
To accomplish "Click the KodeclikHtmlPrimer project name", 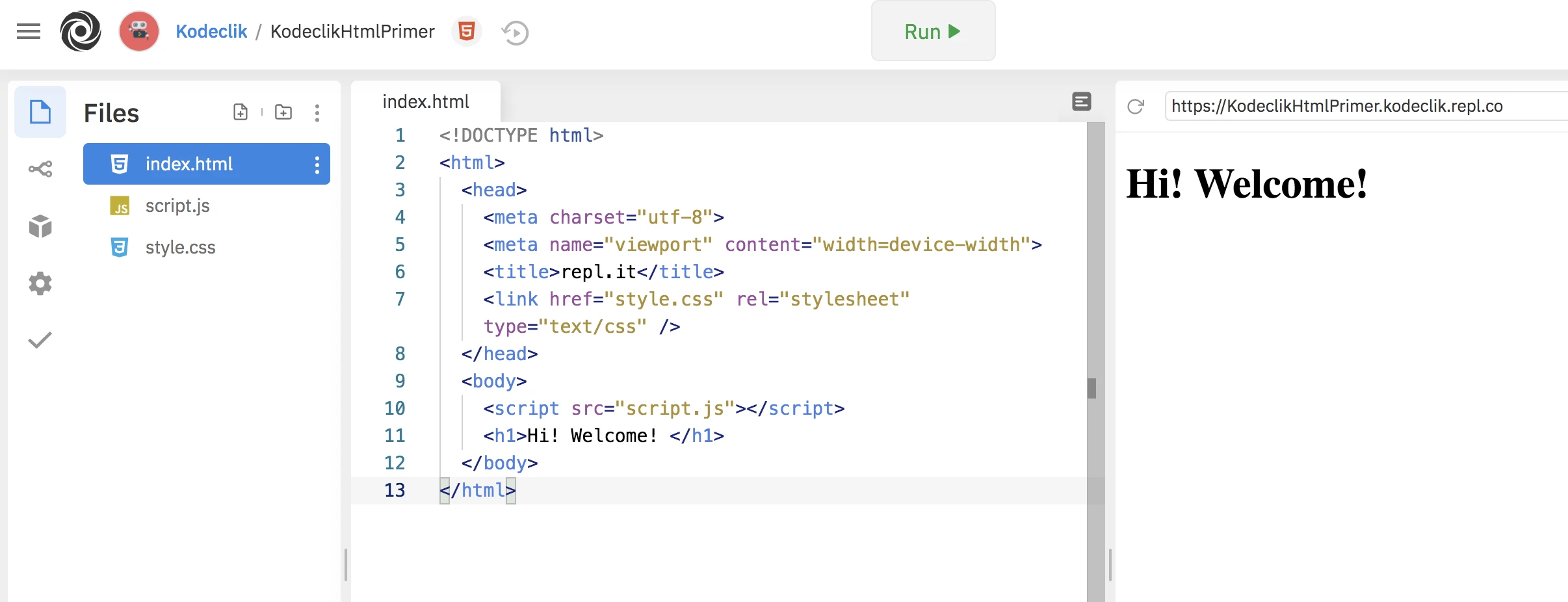I will [352, 31].
